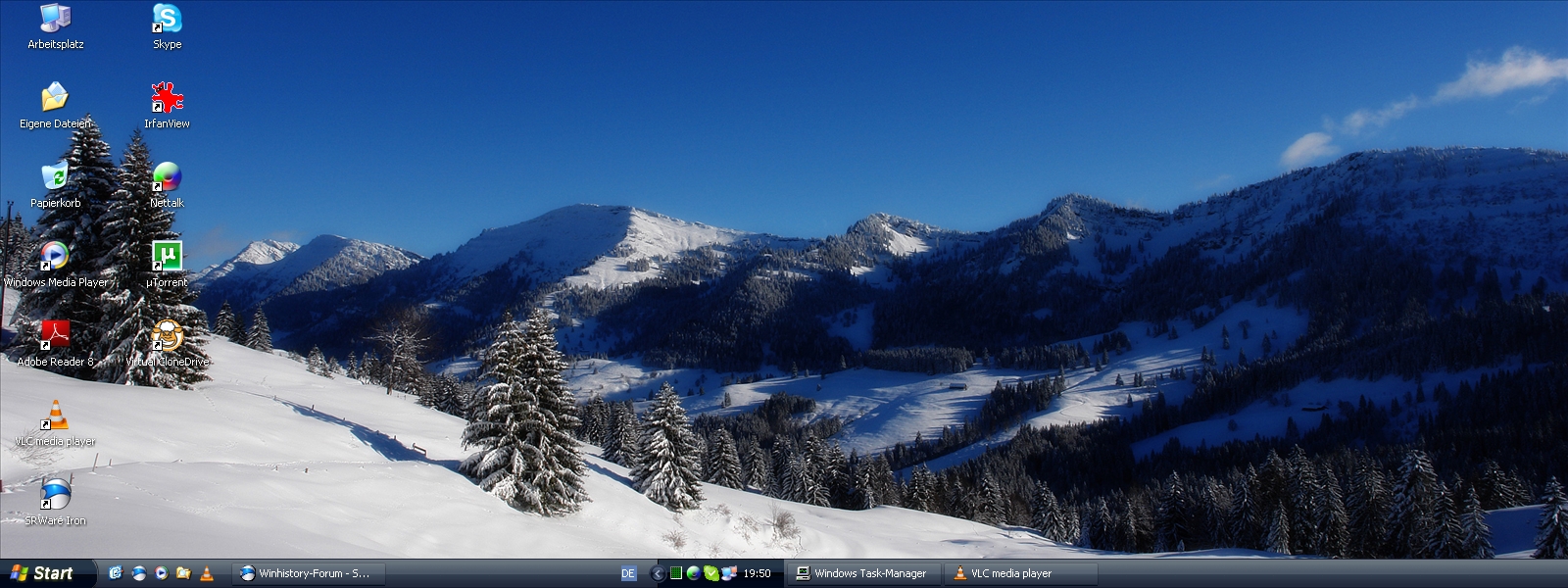Click the folder icon in quick launch

click(x=183, y=573)
